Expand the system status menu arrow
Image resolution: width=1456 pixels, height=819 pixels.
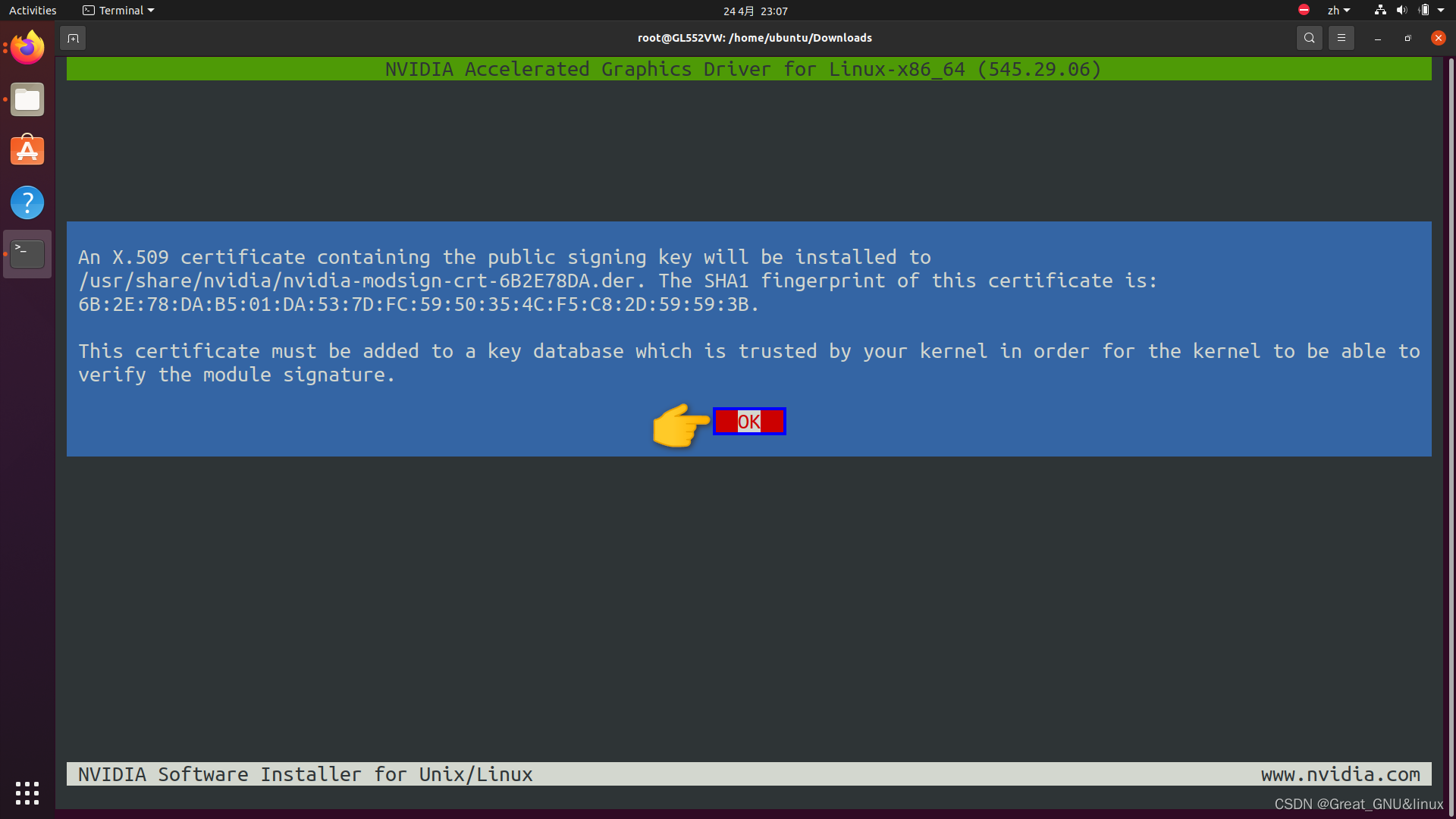pos(1441,11)
